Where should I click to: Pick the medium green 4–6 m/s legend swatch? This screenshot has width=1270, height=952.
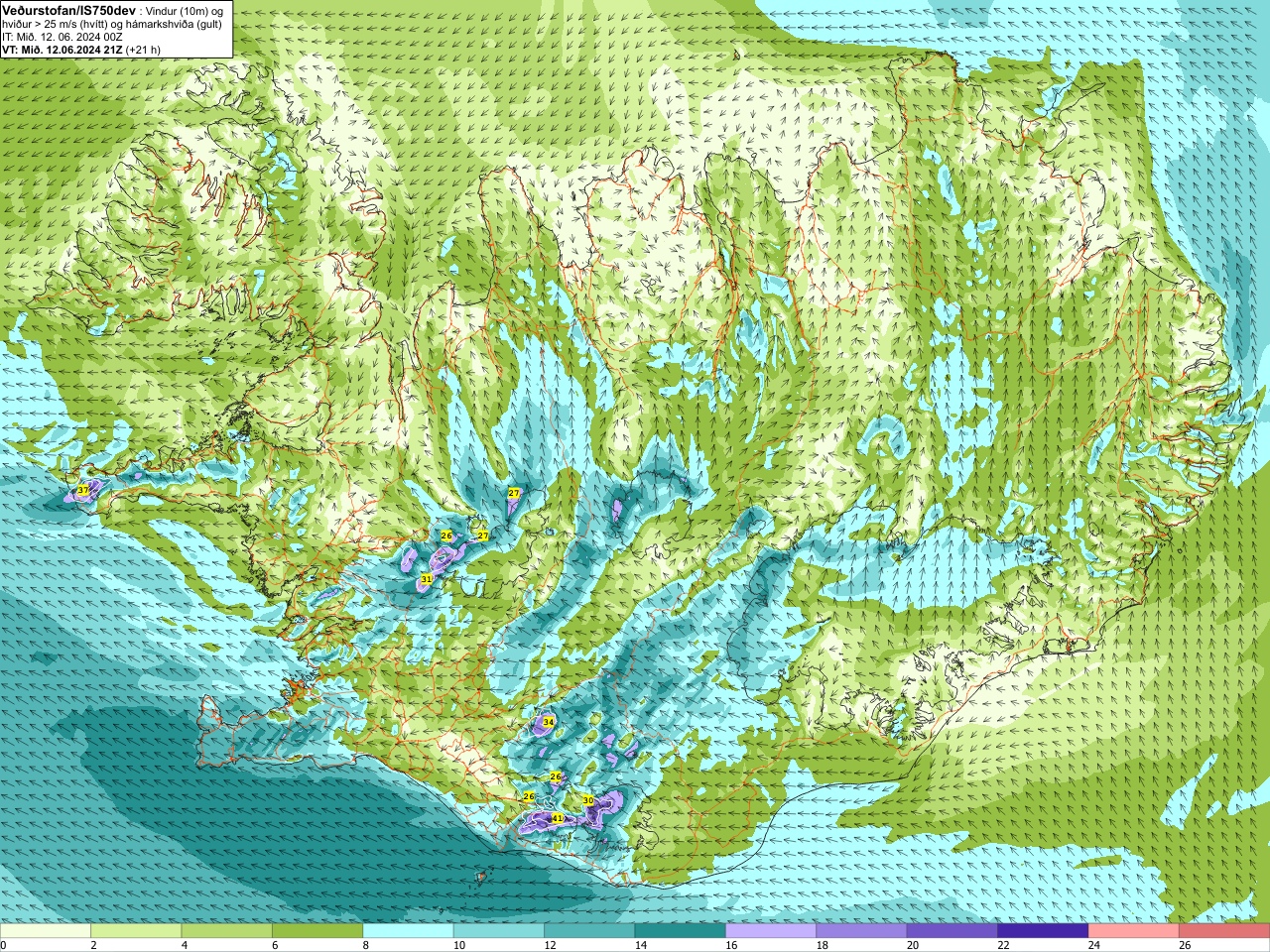tap(227, 931)
